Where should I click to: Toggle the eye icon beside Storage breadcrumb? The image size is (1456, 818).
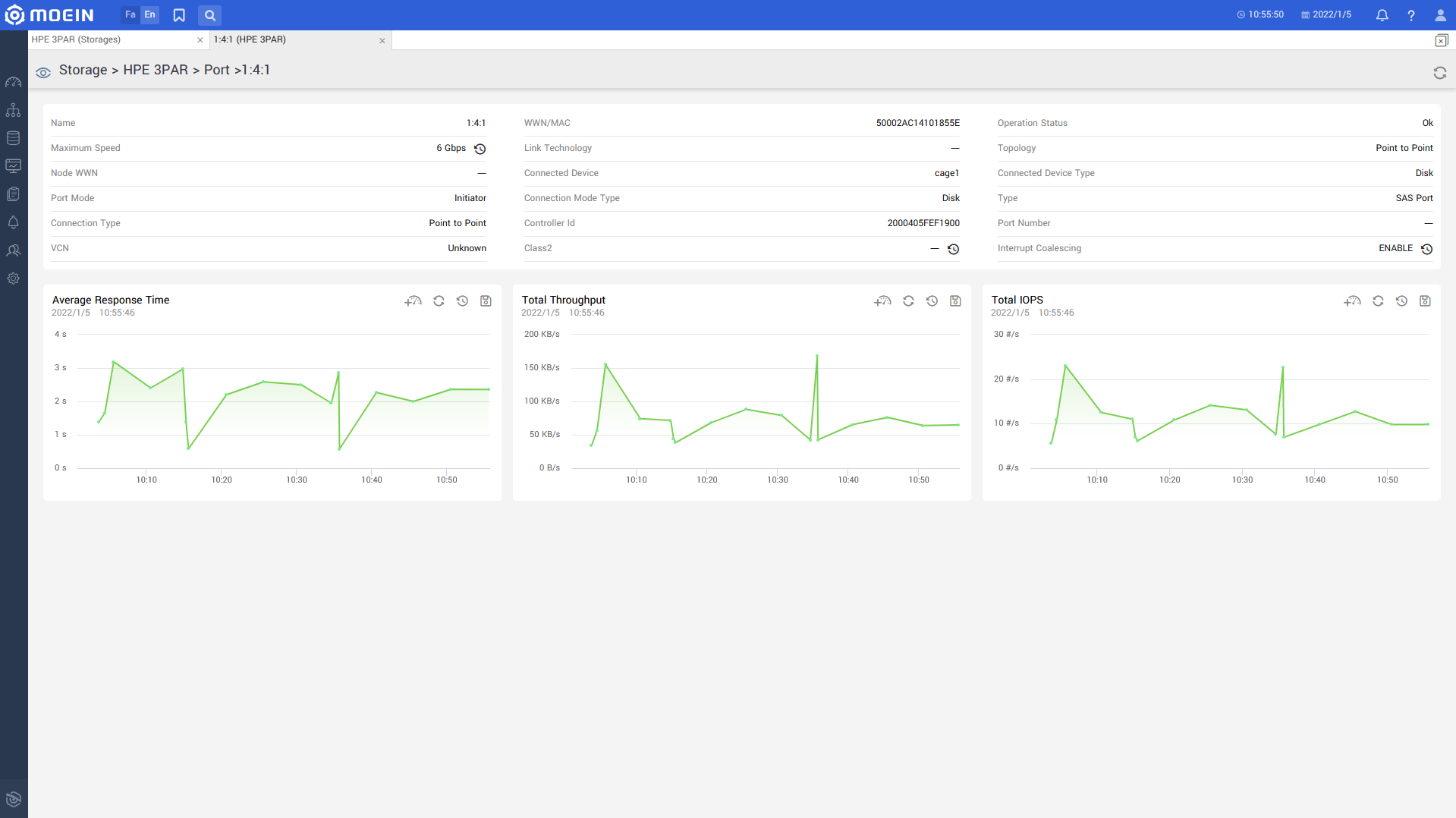tap(43, 72)
